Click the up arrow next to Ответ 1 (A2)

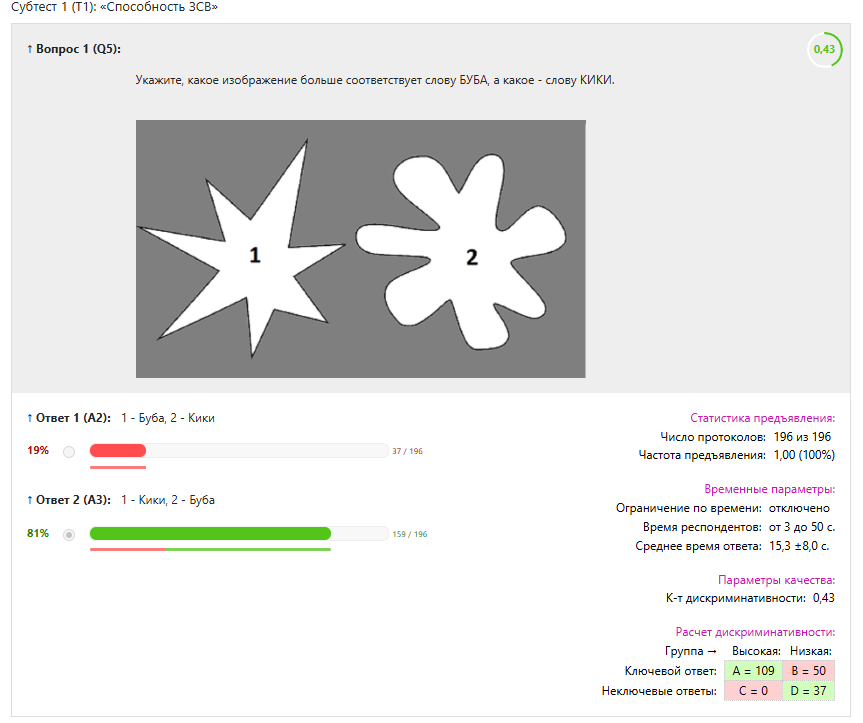coord(30,418)
